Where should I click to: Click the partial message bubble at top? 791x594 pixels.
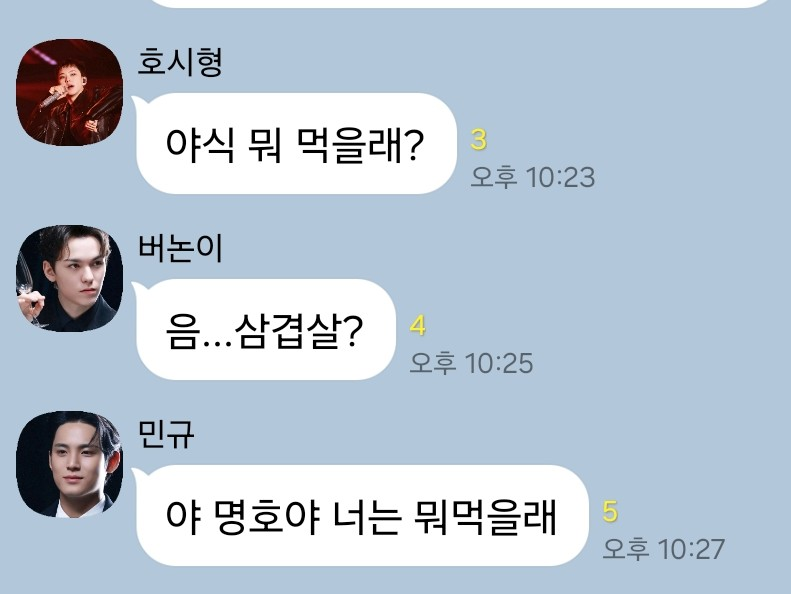(x=459, y=4)
